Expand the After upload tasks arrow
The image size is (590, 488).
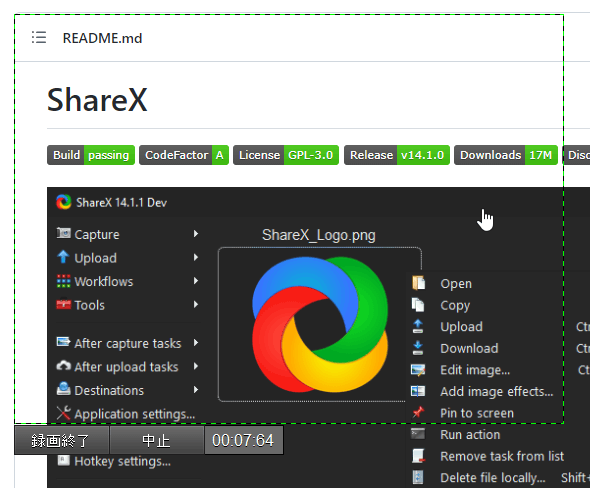(196, 366)
